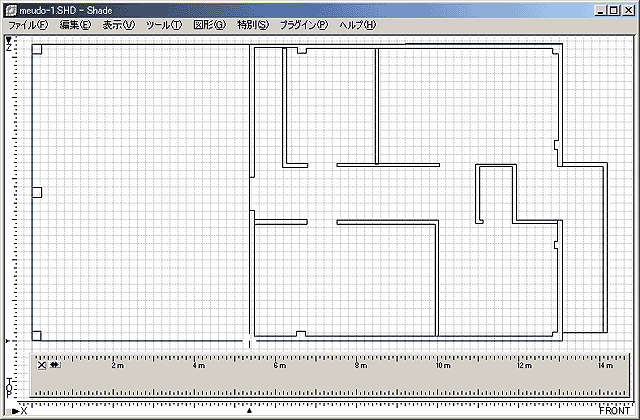
Task: Open the 特別(S) menu
Action: coord(253,25)
